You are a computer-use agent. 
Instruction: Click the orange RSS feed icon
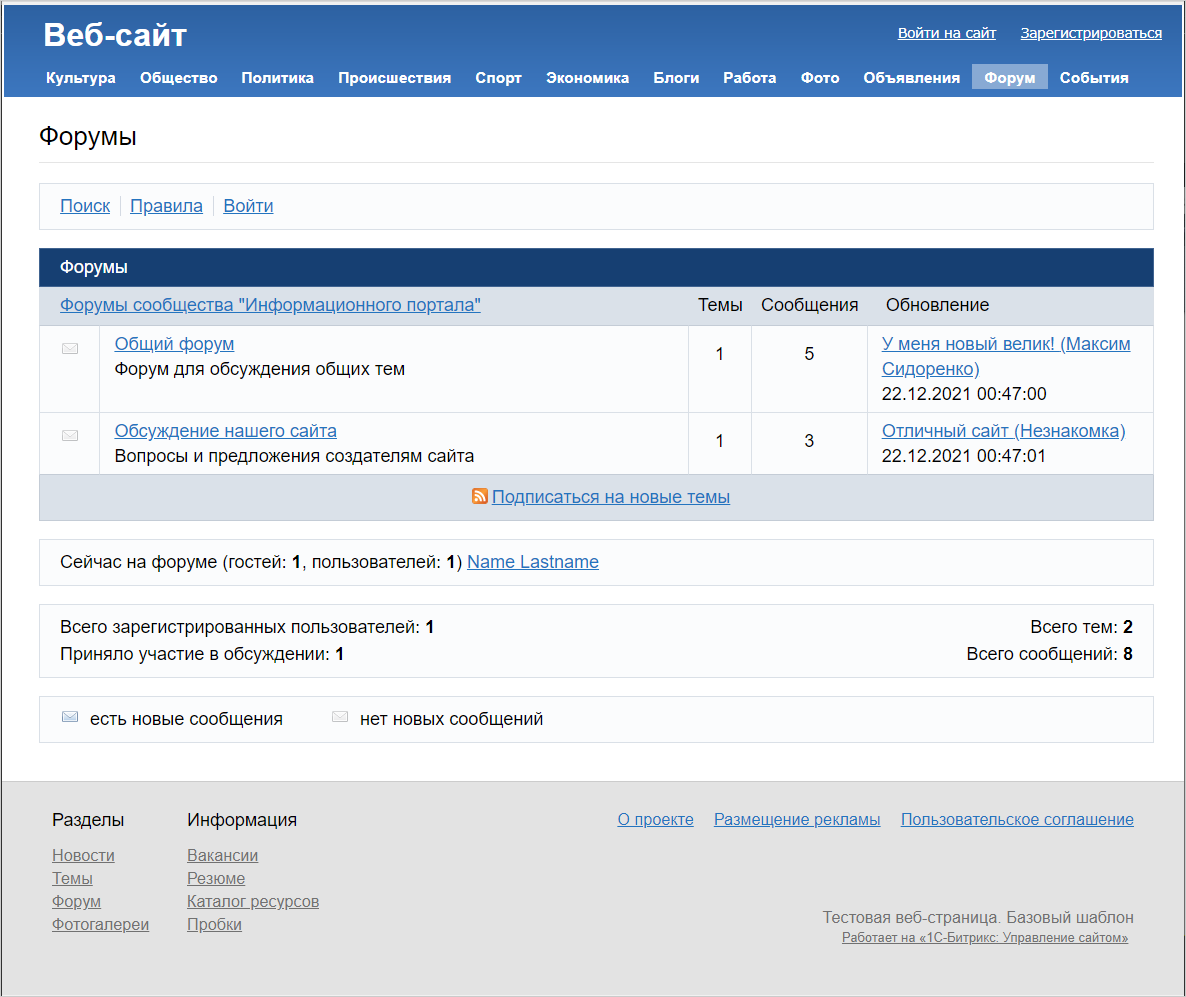point(480,497)
